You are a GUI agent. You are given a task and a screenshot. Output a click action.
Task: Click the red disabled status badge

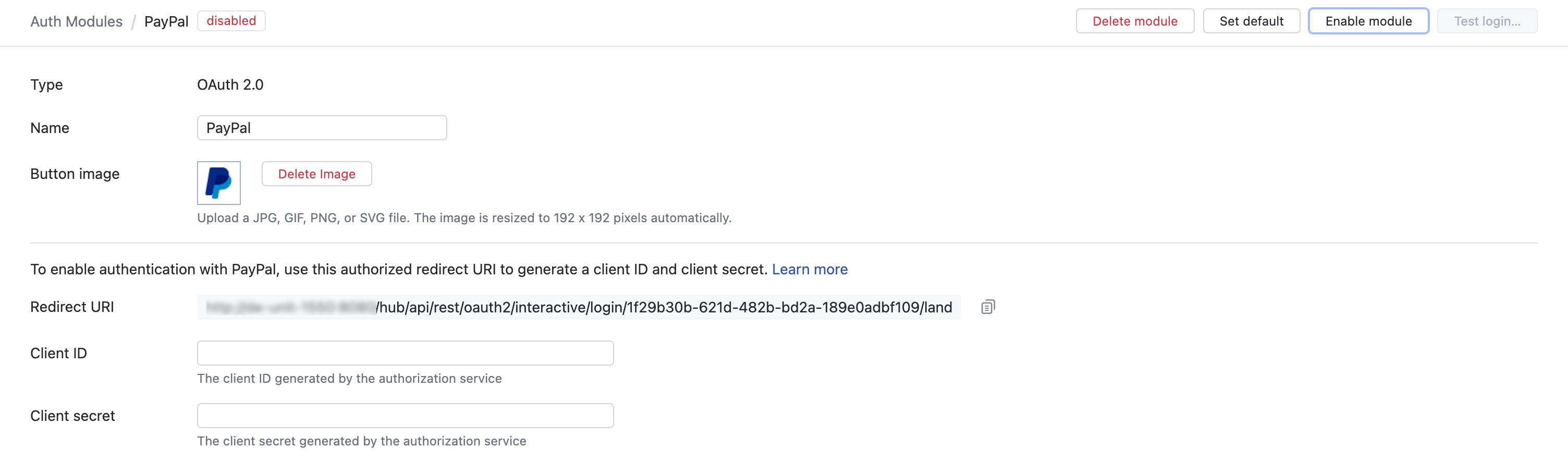click(x=231, y=21)
